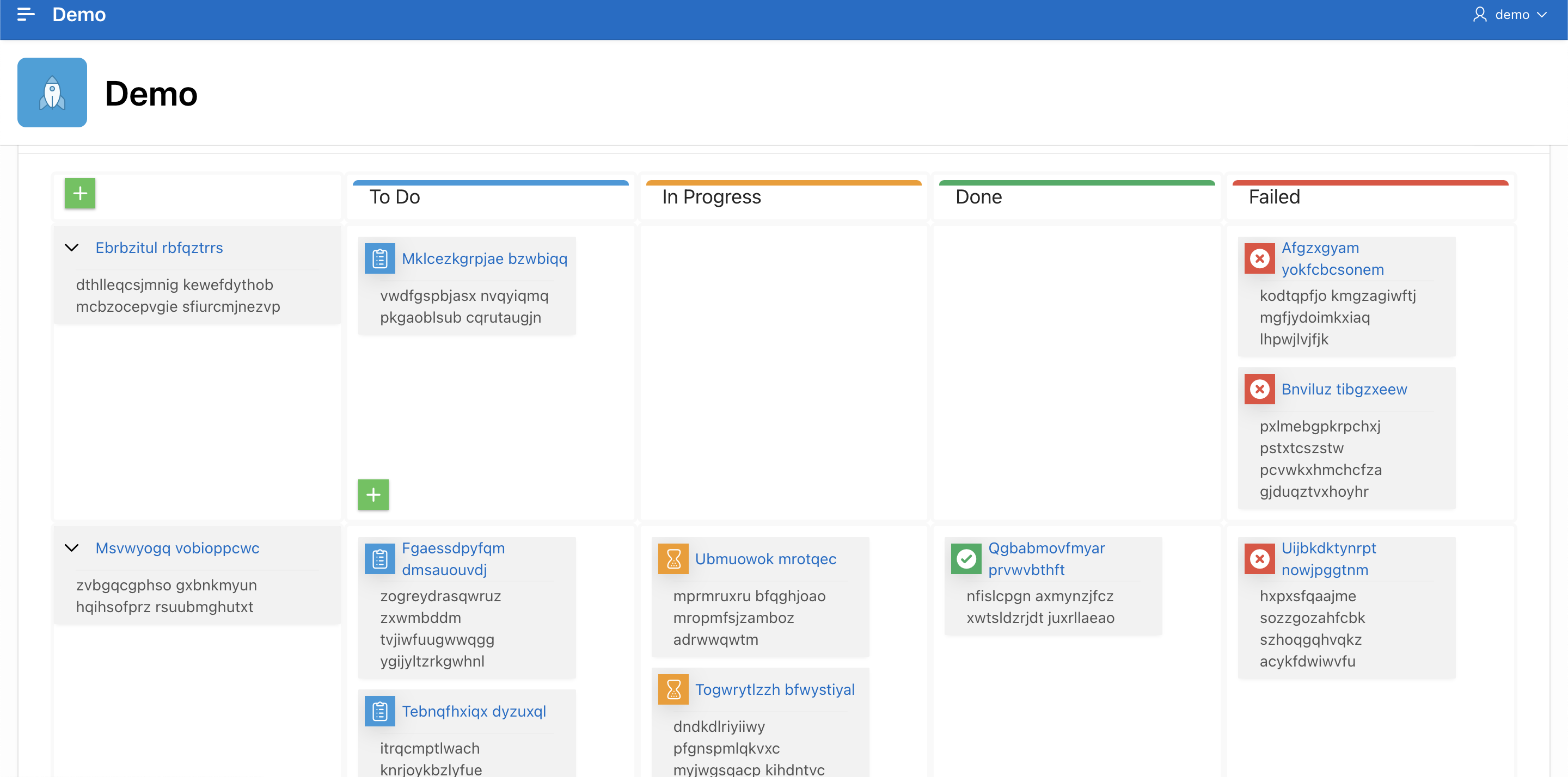Click hourglass icon on Togwrytlzzh bfwystiyal card
Image resolution: width=1568 pixels, height=777 pixels.
click(x=673, y=689)
